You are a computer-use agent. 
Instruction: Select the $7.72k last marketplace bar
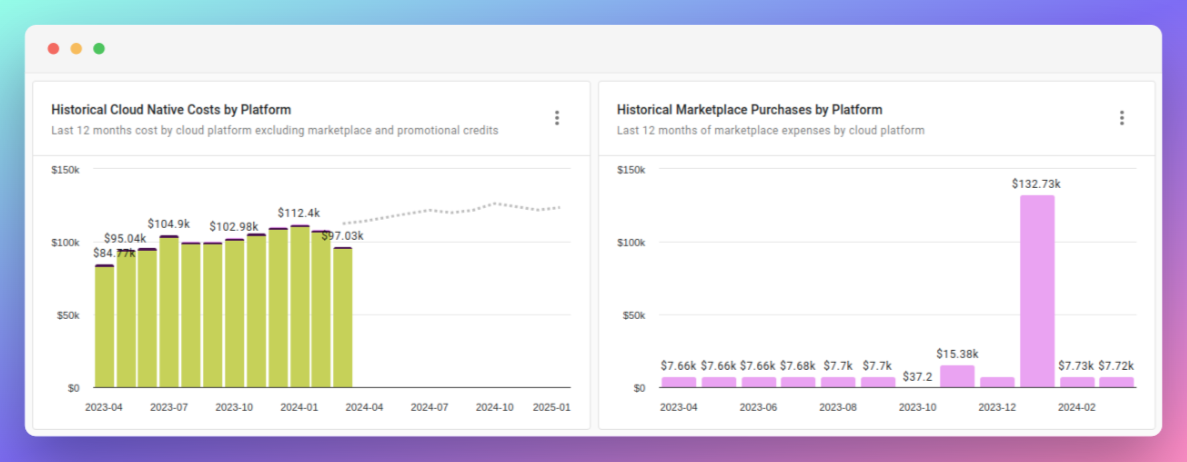(1116, 382)
